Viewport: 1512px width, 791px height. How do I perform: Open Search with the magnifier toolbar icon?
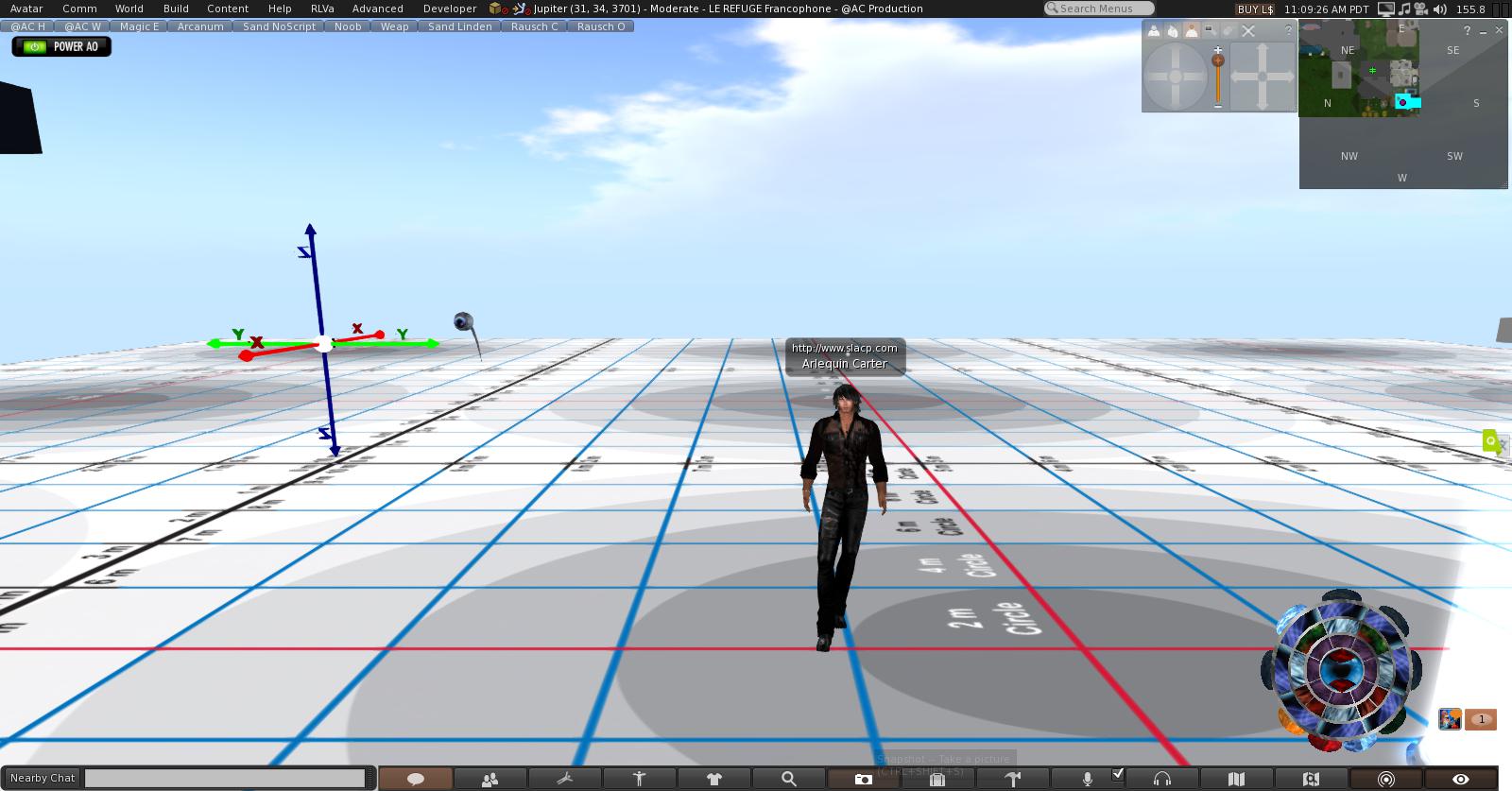788,779
